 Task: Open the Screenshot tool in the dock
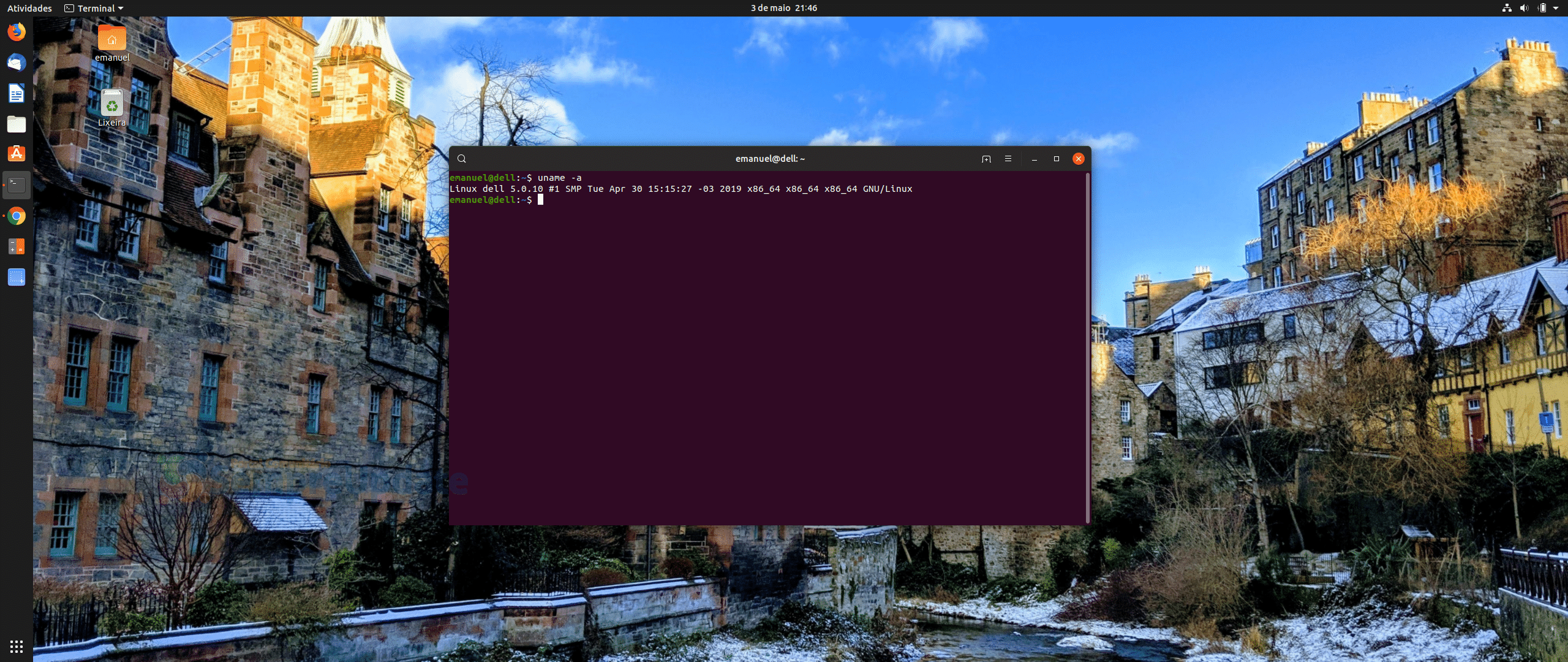pyautogui.click(x=17, y=277)
